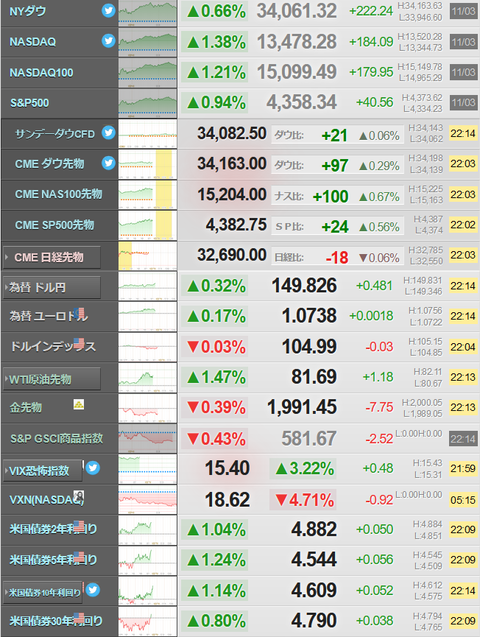
Task: Open the 金先物 label link
Action: pos(26,407)
